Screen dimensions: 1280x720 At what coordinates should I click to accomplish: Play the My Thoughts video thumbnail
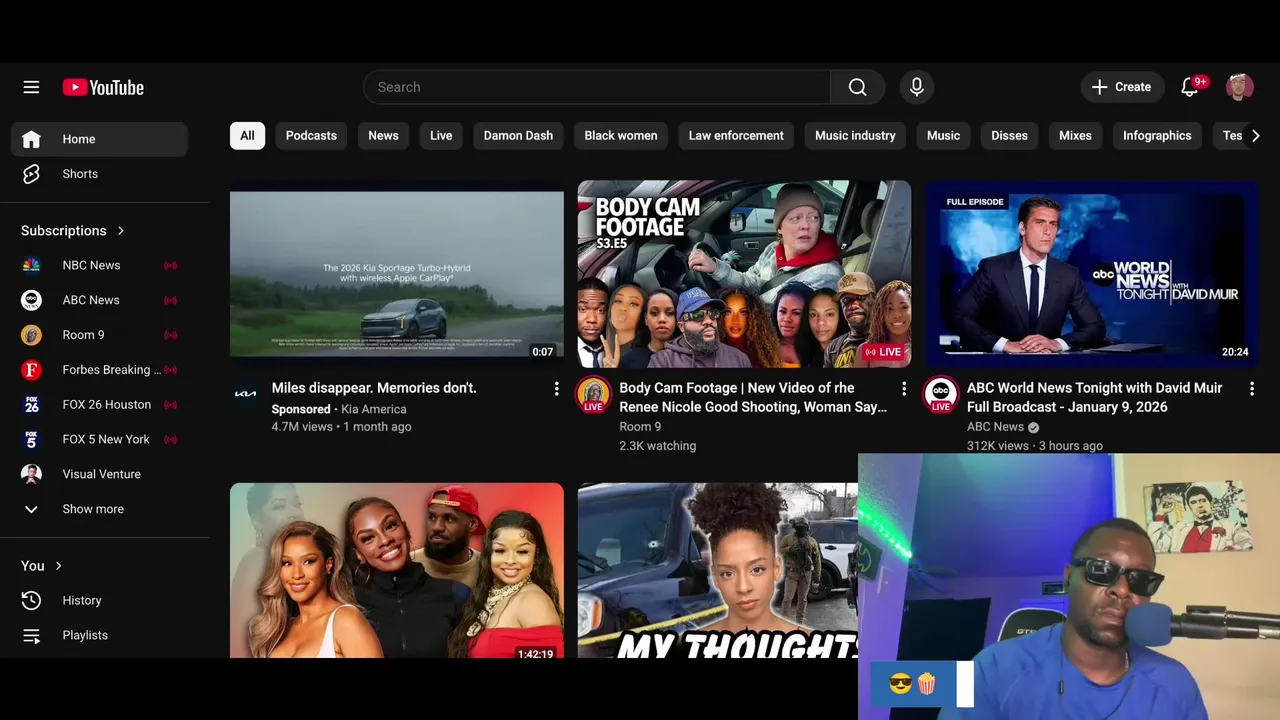tap(717, 571)
